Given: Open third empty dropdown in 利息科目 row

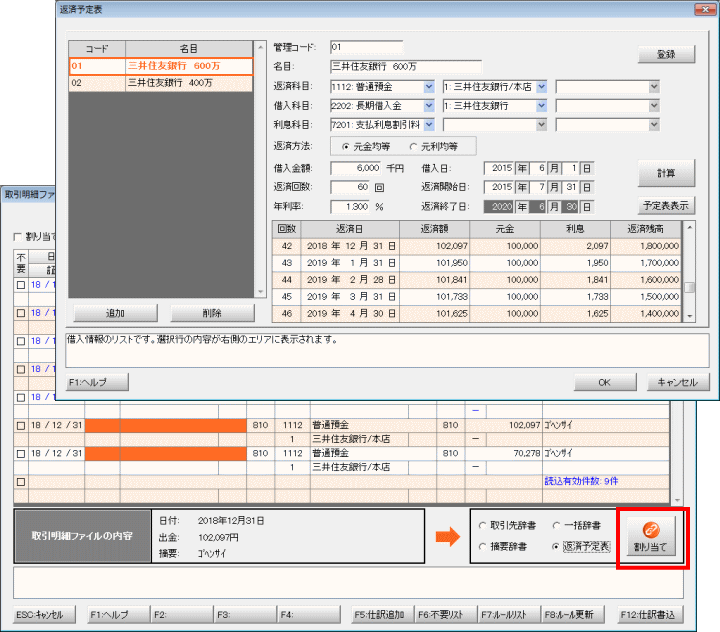Looking at the screenshot, I should point(654,125).
